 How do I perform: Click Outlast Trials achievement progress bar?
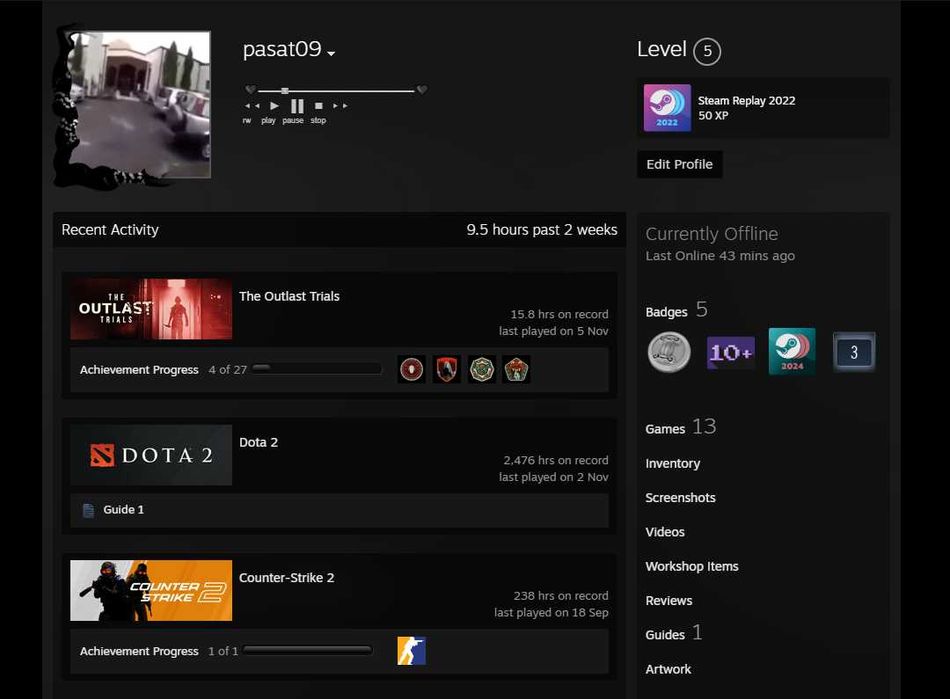click(317, 368)
